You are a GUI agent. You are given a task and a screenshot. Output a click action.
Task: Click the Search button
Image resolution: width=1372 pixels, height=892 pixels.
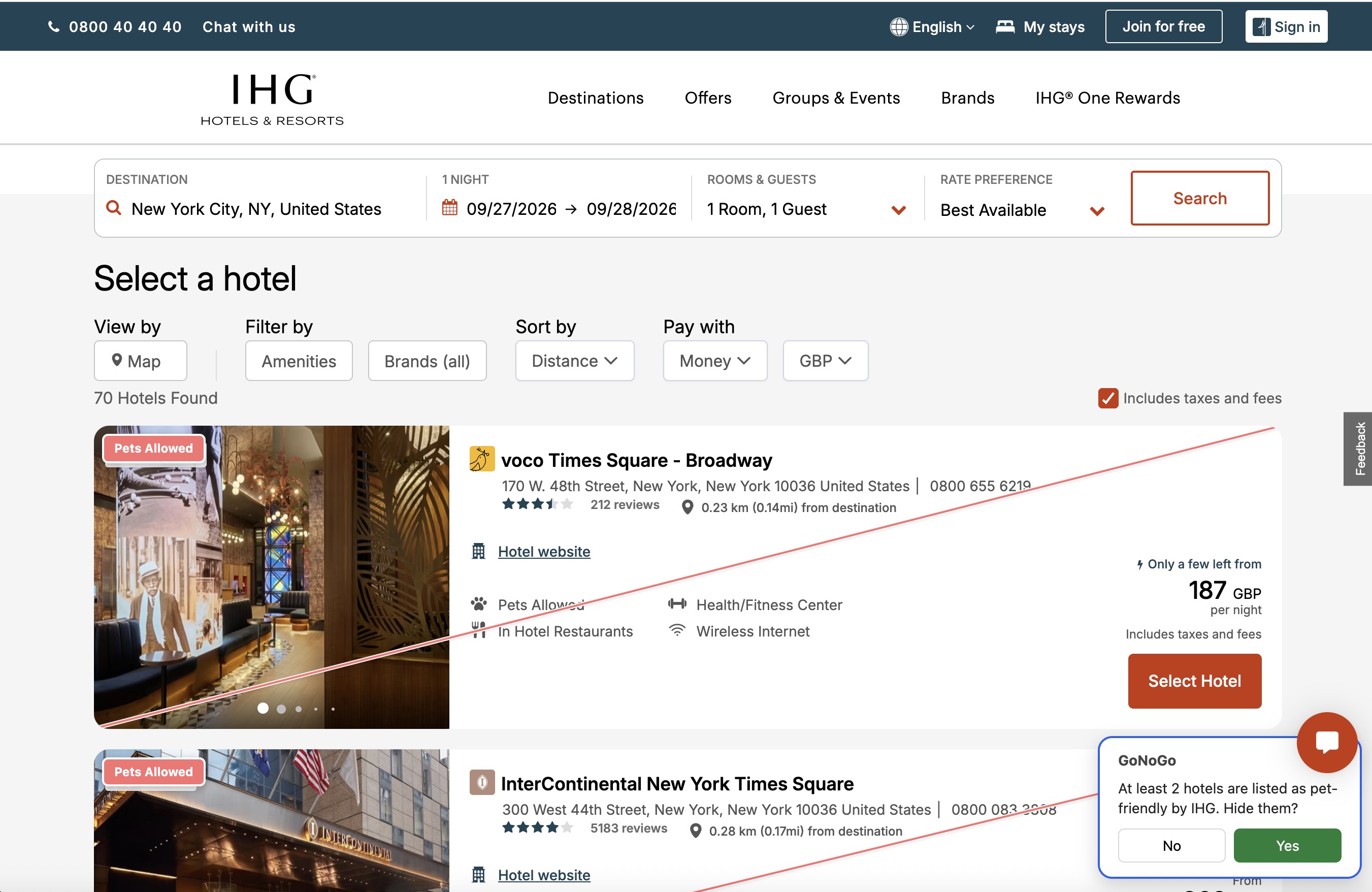coord(1200,198)
